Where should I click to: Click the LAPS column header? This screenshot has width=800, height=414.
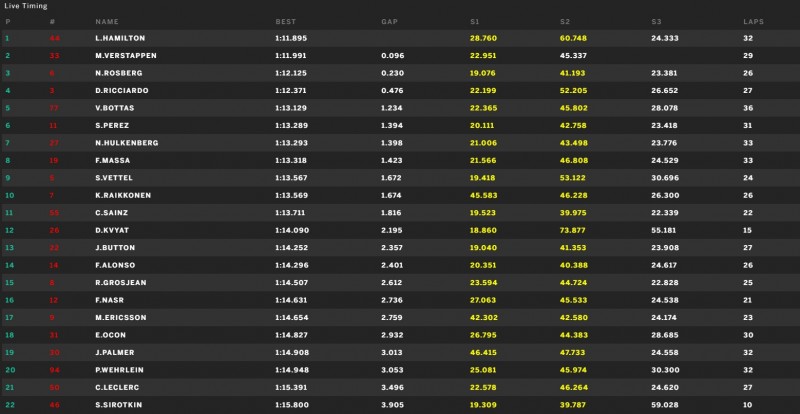point(754,22)
